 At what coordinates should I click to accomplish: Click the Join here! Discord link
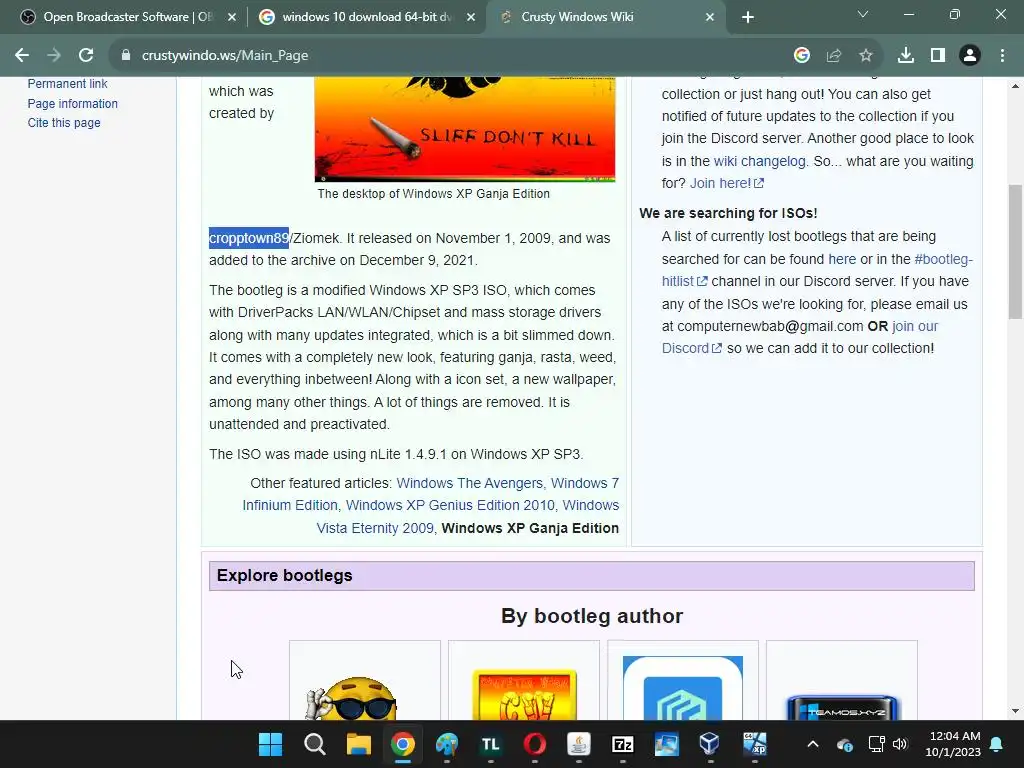[727, 184]
